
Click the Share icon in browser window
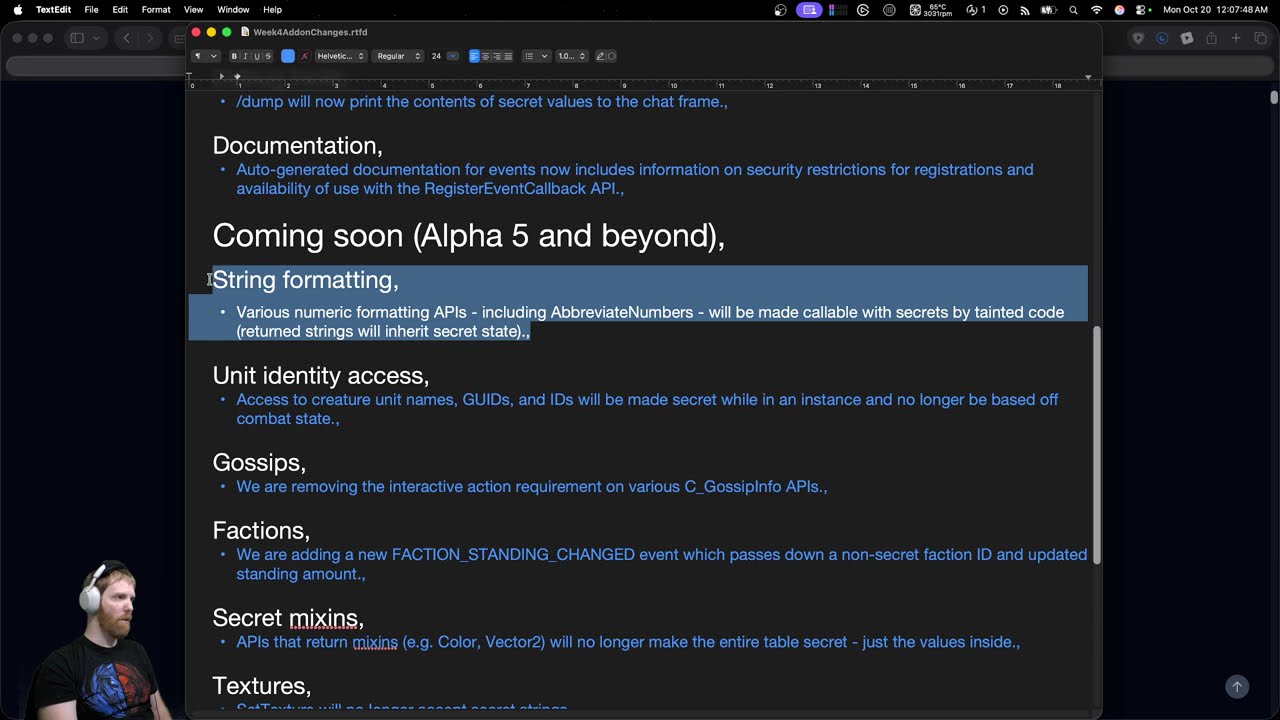point(1211,38)
